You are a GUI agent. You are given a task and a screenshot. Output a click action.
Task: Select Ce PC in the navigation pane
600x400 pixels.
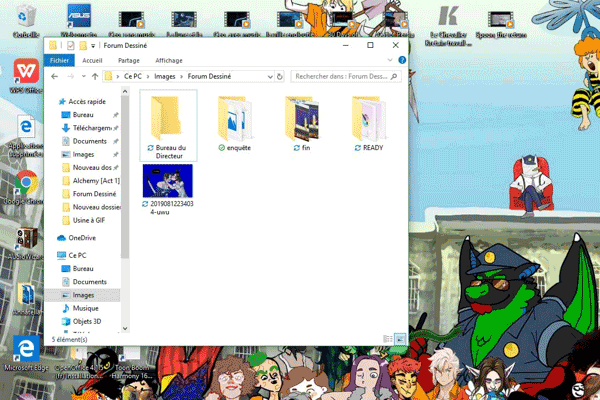pyautogui.click(x=77, y=255)
